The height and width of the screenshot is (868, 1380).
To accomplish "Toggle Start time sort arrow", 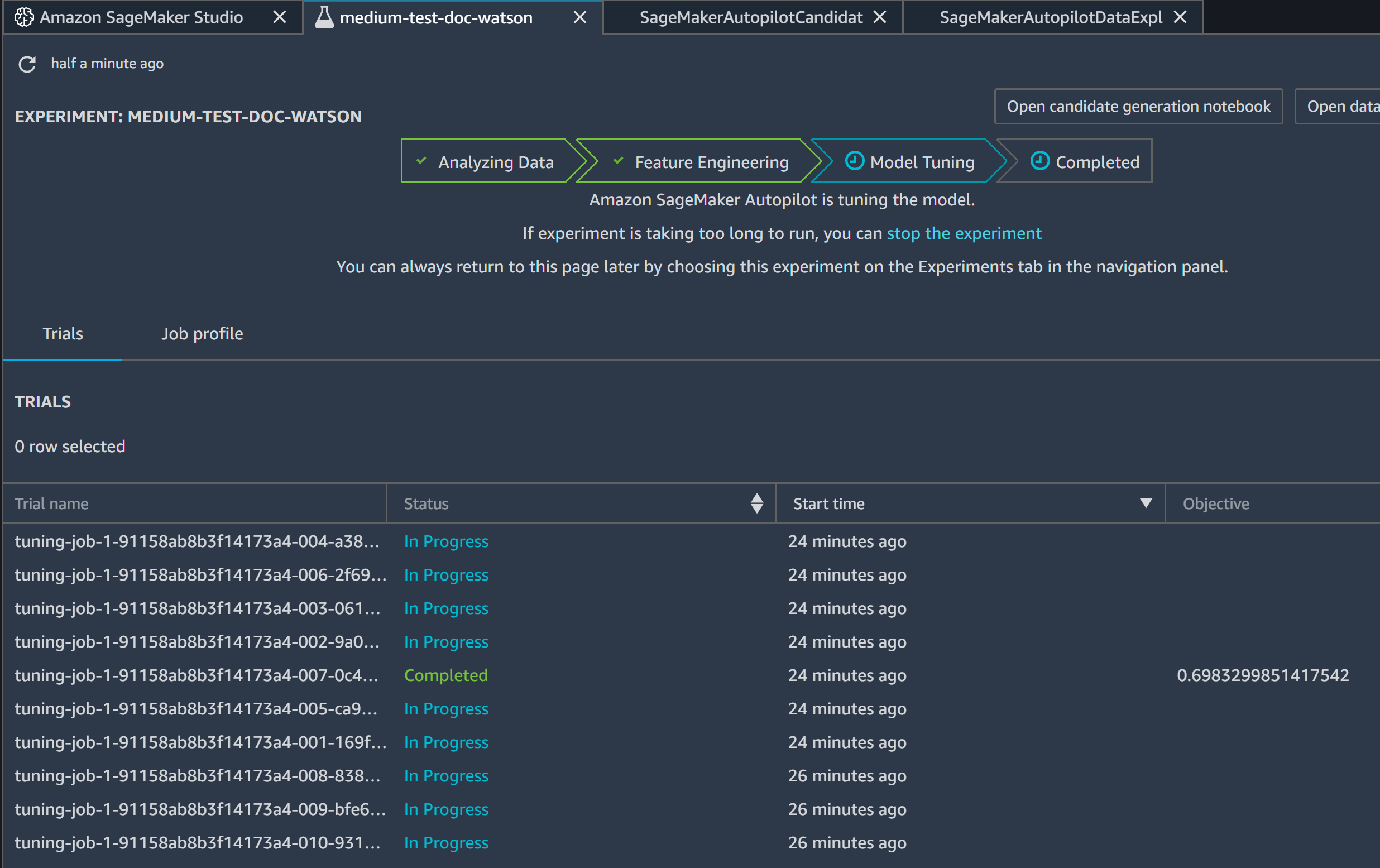I will [x=1146, y=503].
